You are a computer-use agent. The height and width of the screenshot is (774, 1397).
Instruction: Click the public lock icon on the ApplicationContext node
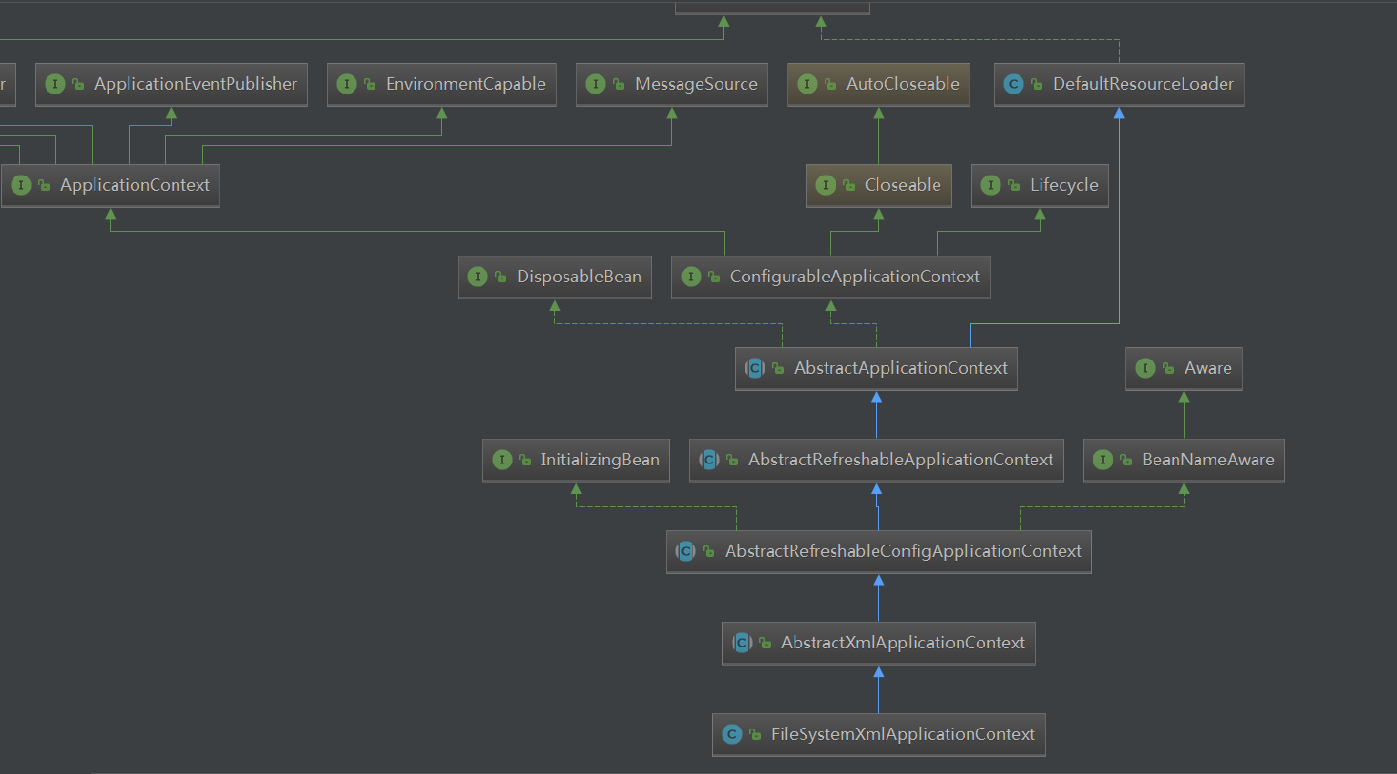point(45,187)
